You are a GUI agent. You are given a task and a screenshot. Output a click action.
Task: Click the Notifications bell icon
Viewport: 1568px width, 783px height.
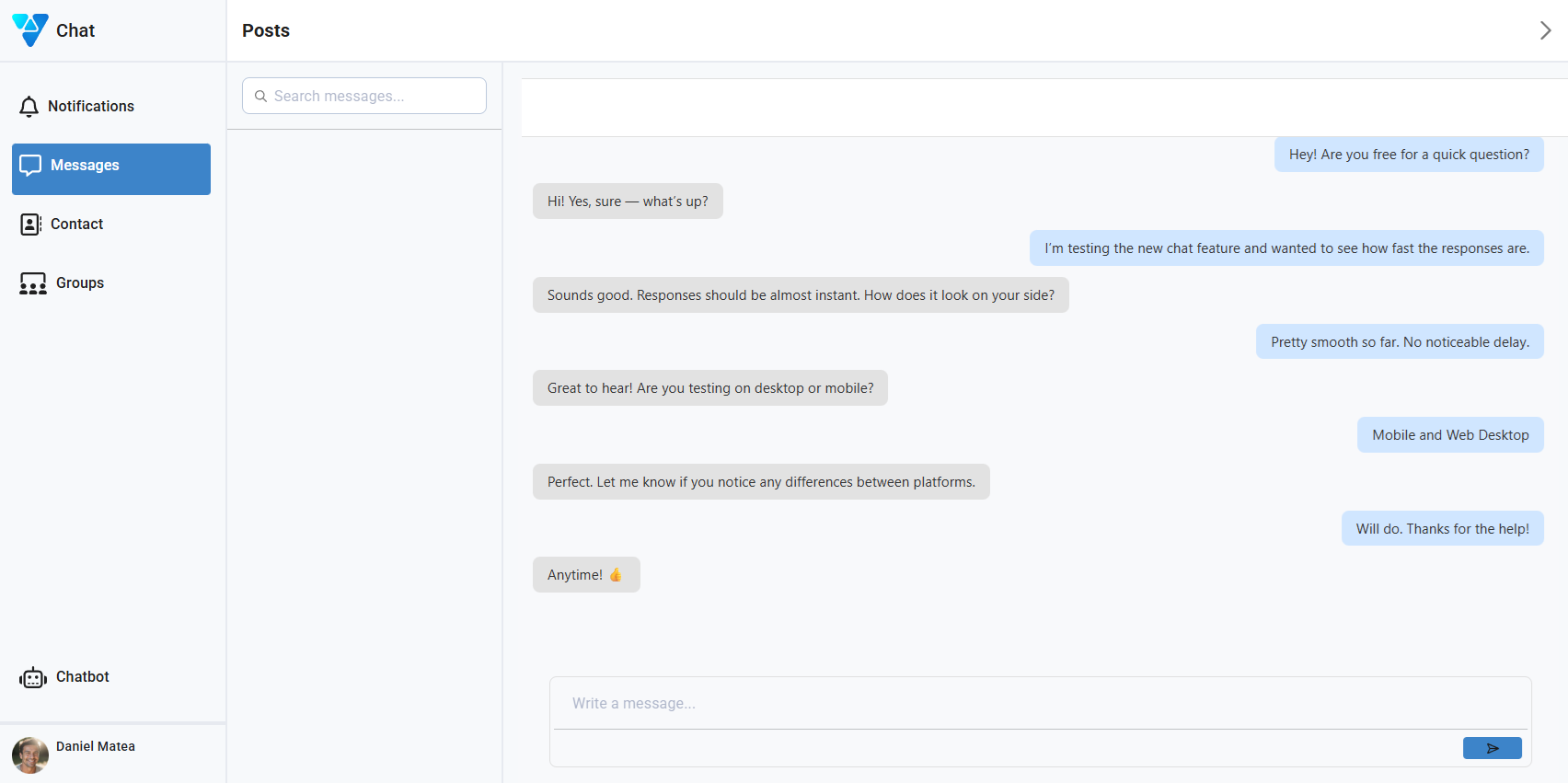click(x=29, y=107)
